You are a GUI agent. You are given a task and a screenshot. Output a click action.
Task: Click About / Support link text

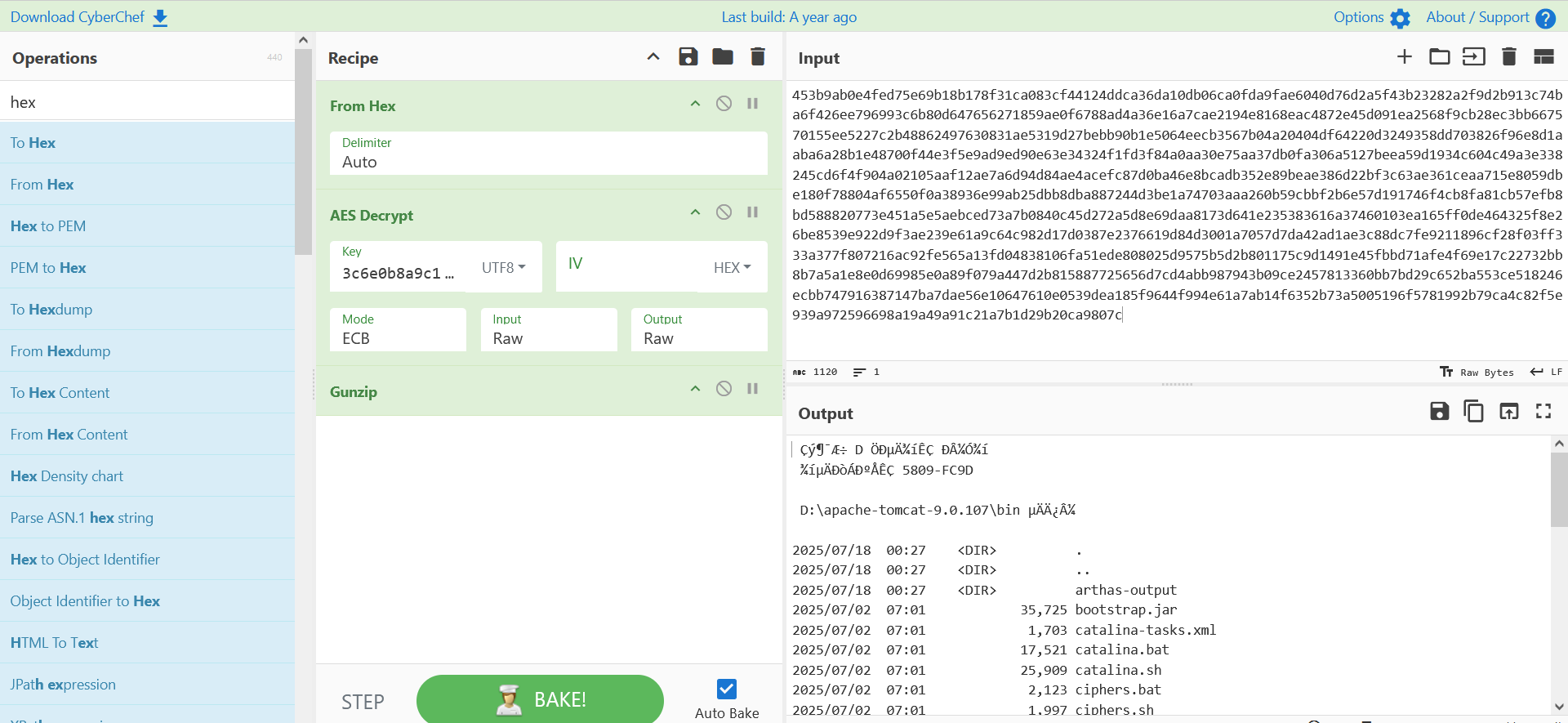pyautogui.click(x=1477, y=17)
